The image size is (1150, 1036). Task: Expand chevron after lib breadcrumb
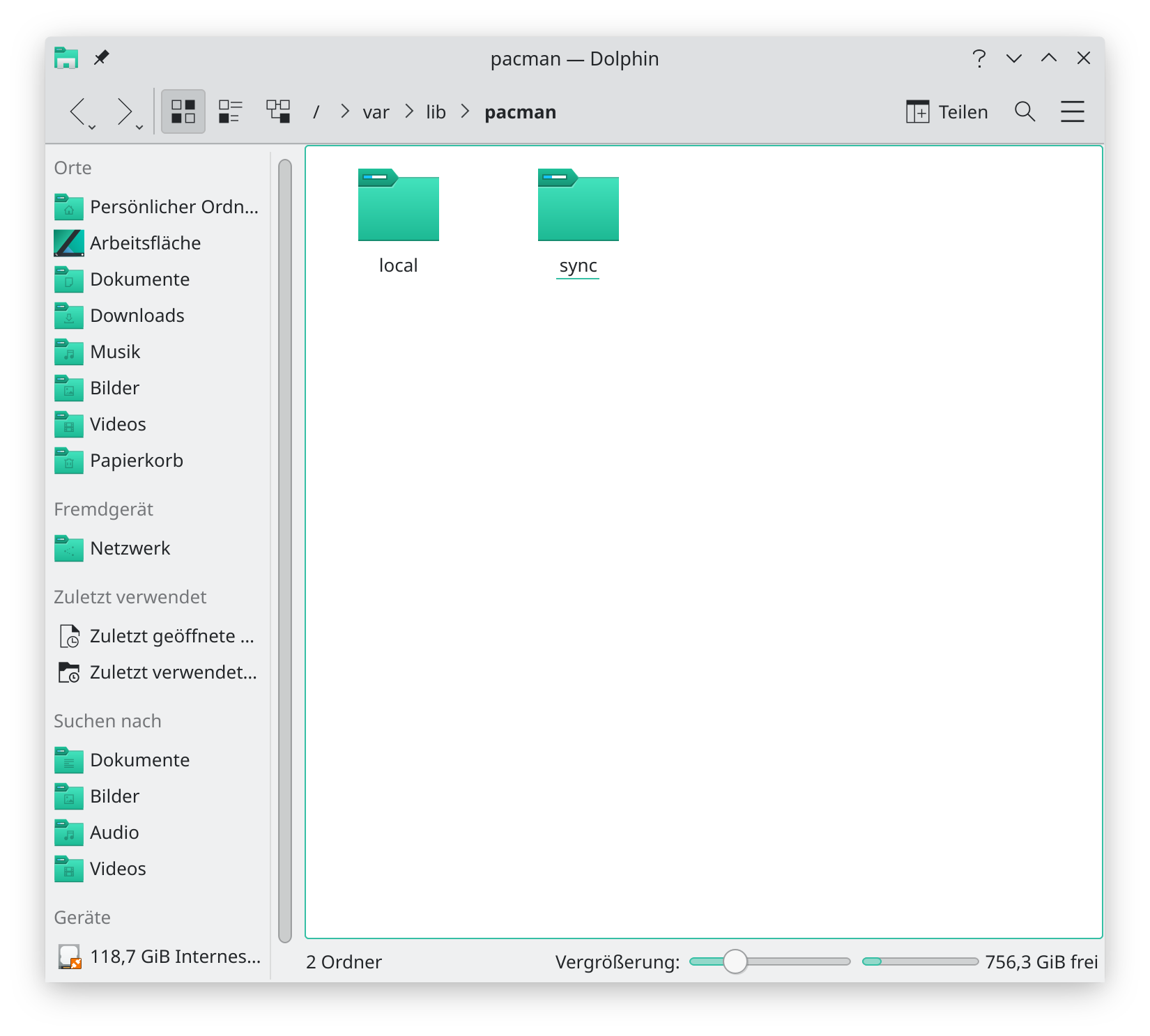465,111
